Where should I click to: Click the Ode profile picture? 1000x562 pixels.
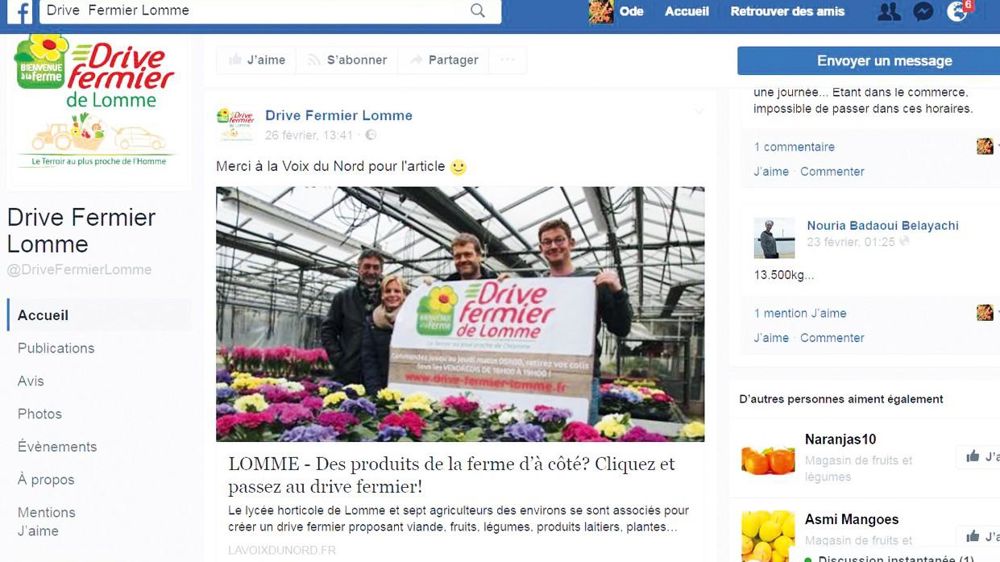(600, 11)
